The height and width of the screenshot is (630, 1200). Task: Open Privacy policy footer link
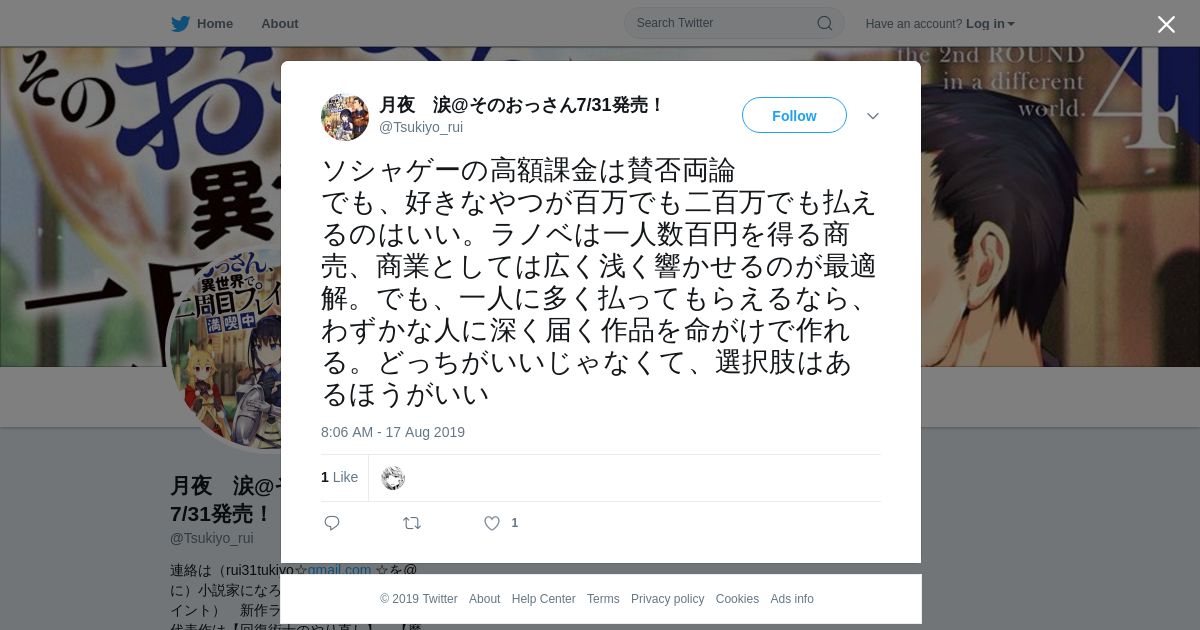667,599
